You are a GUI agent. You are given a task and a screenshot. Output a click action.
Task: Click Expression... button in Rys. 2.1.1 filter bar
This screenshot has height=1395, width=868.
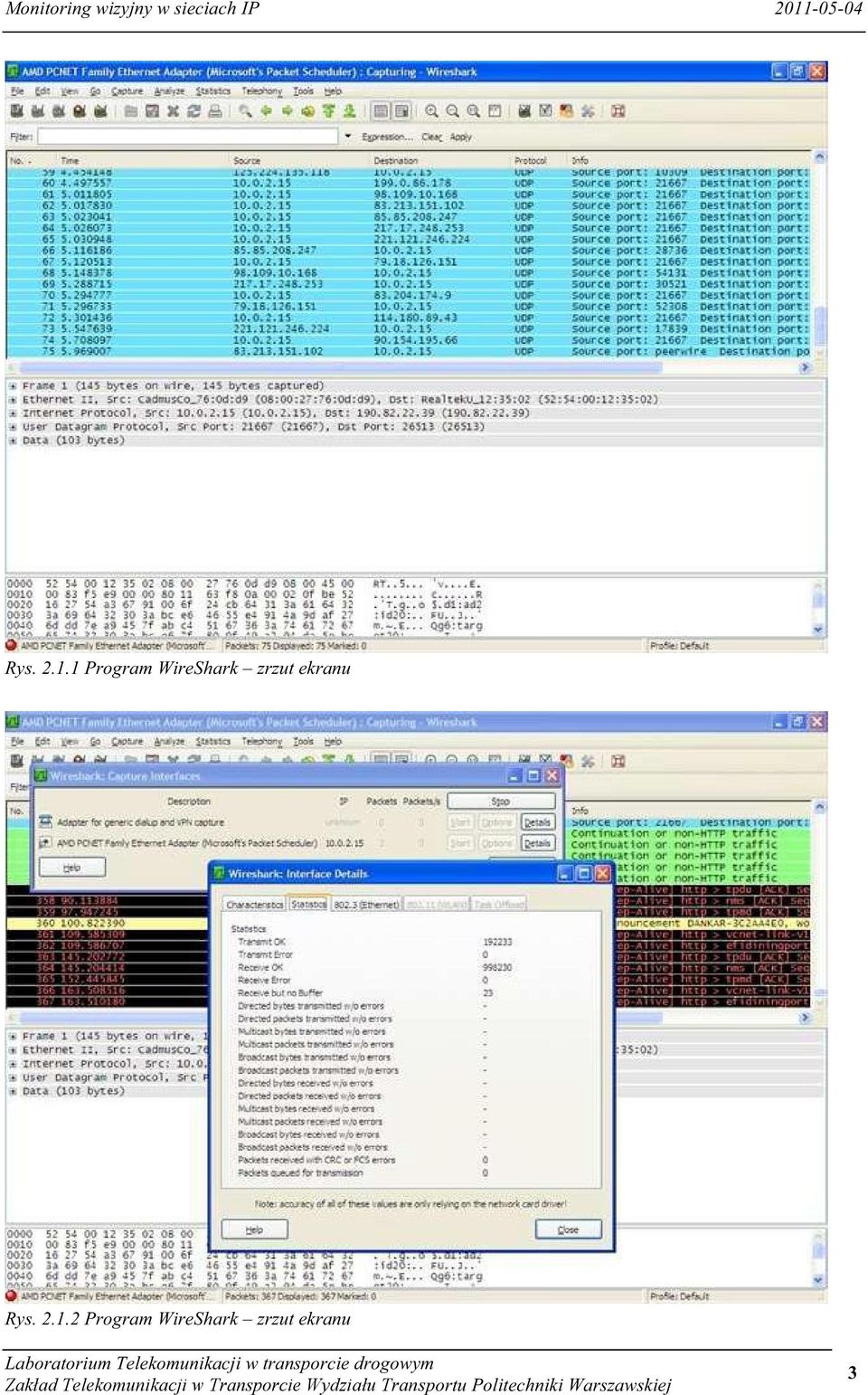coord(388,138)
